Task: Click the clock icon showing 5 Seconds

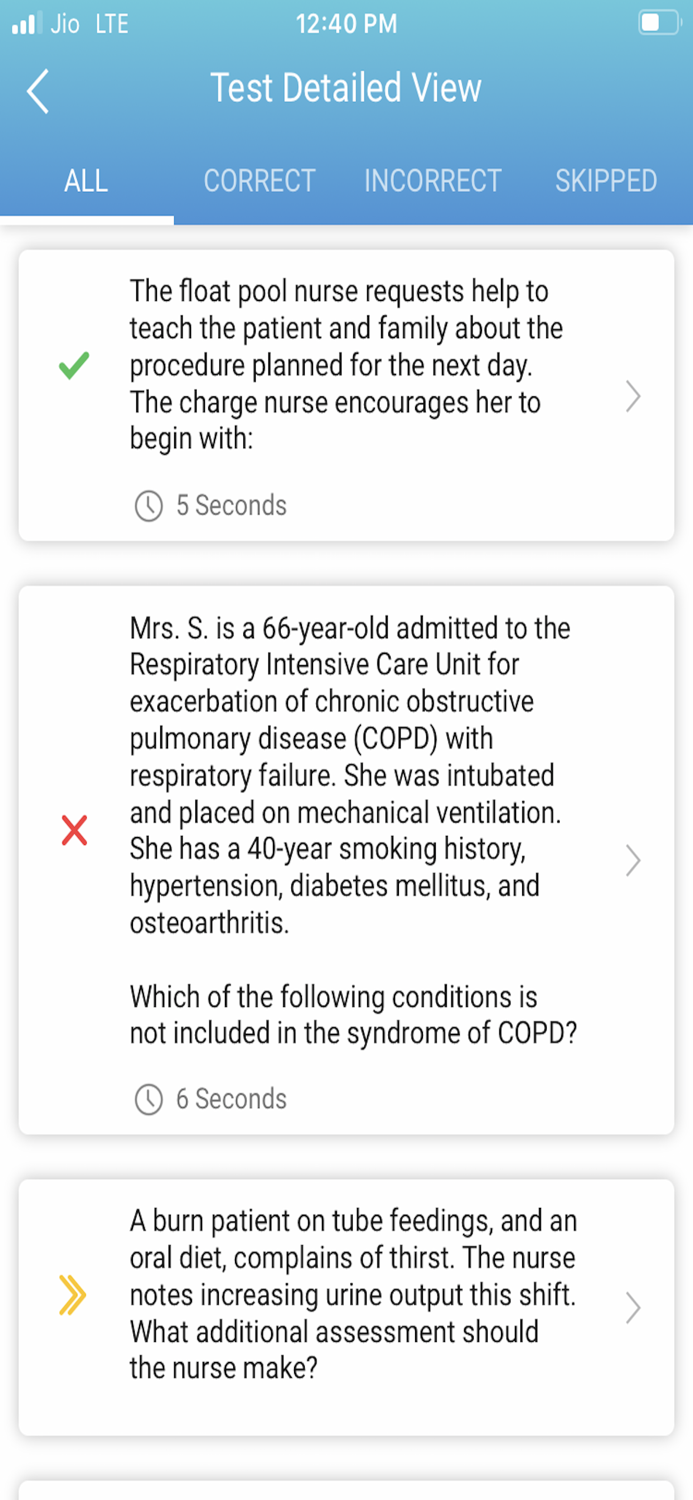Action: (x=149, y=507)
